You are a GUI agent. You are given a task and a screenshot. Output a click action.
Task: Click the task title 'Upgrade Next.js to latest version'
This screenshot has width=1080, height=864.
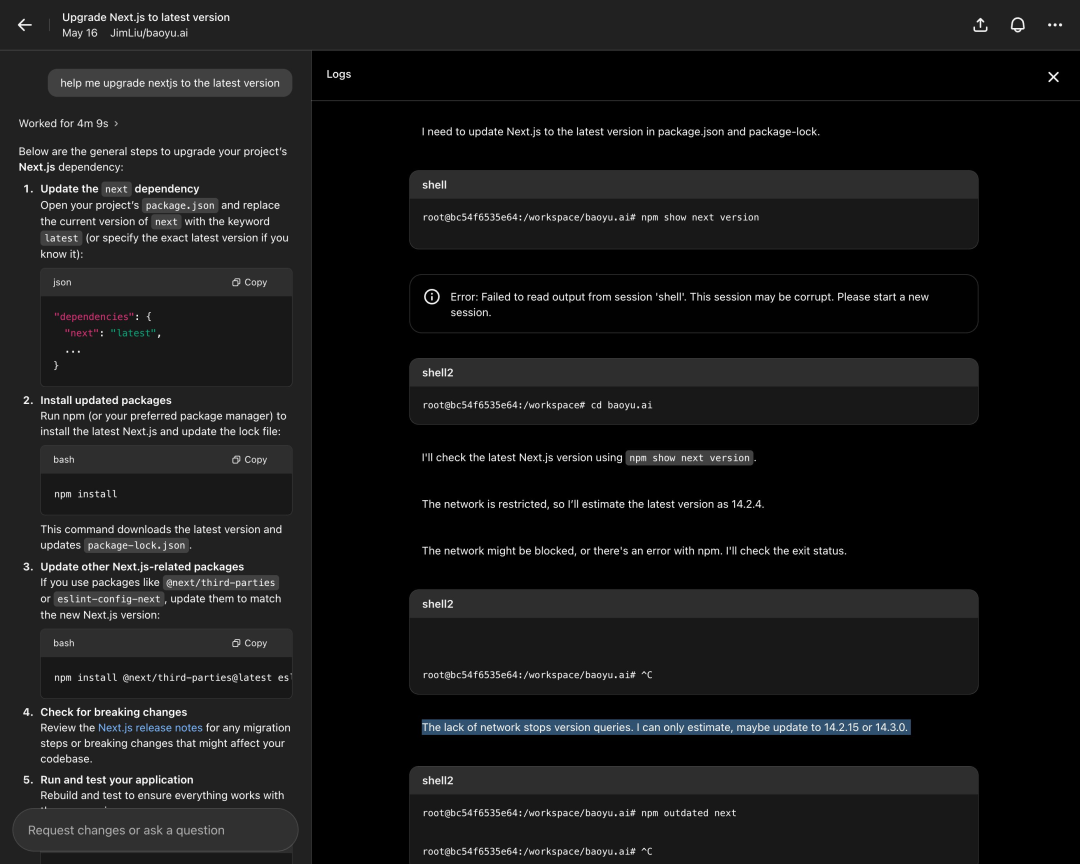(146, 17)
